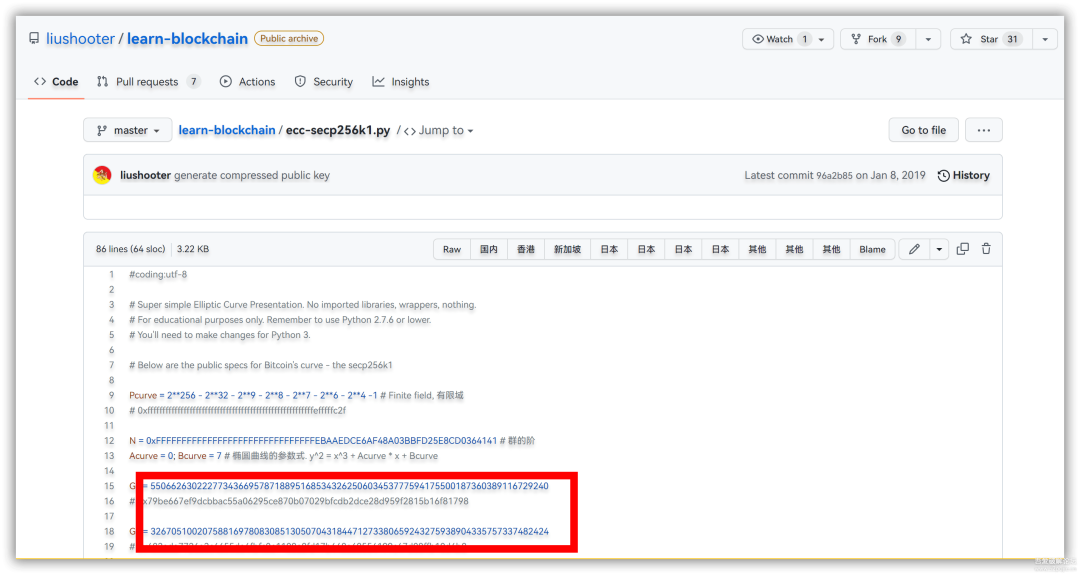Click the 新加坡 mirror button

[x=568, y=249]
